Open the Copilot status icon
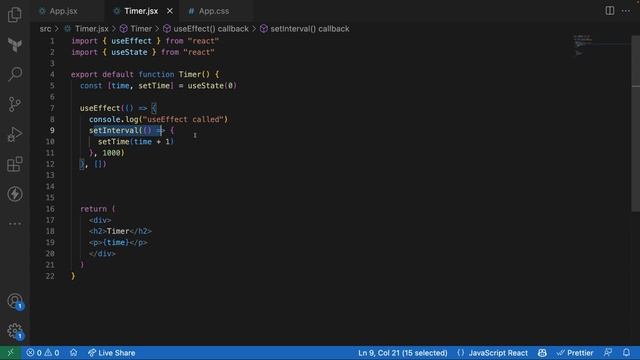Viewport: 640px width, 360px height. (542, 353)
